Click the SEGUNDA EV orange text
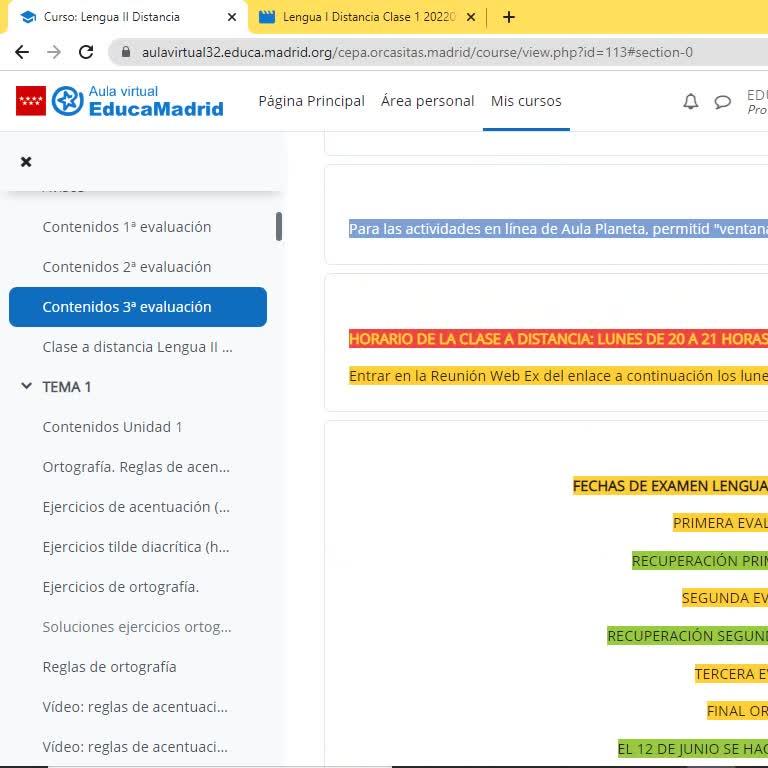The width and height of the screenshot is (768, 768). pos(724,598)
